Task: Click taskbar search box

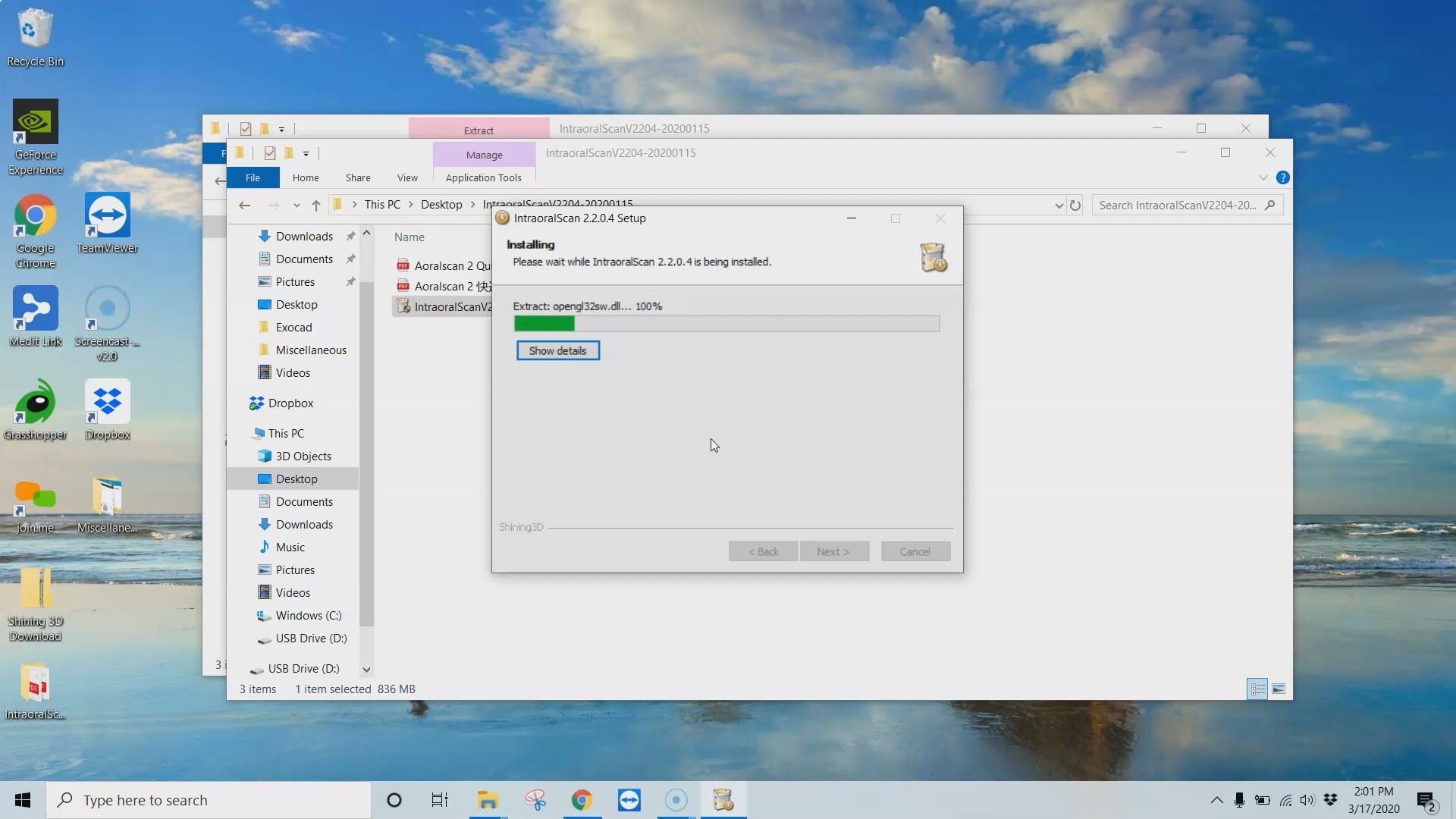Action: (209, 800)
